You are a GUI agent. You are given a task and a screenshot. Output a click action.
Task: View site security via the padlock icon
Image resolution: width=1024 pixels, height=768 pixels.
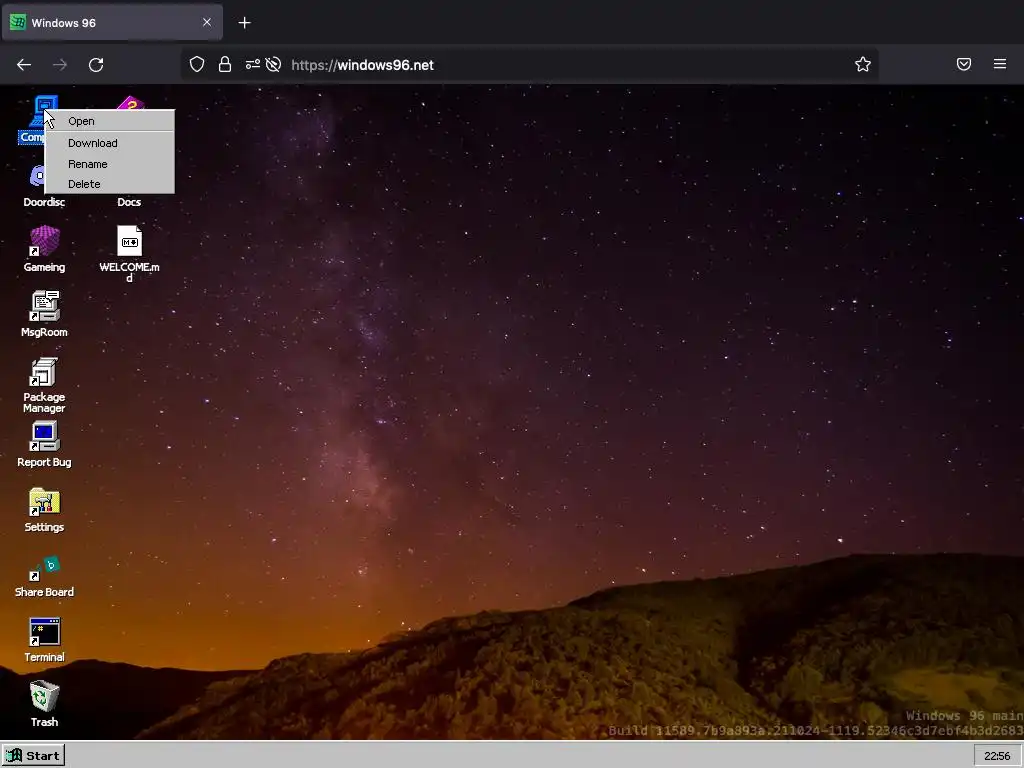(225, 64)
